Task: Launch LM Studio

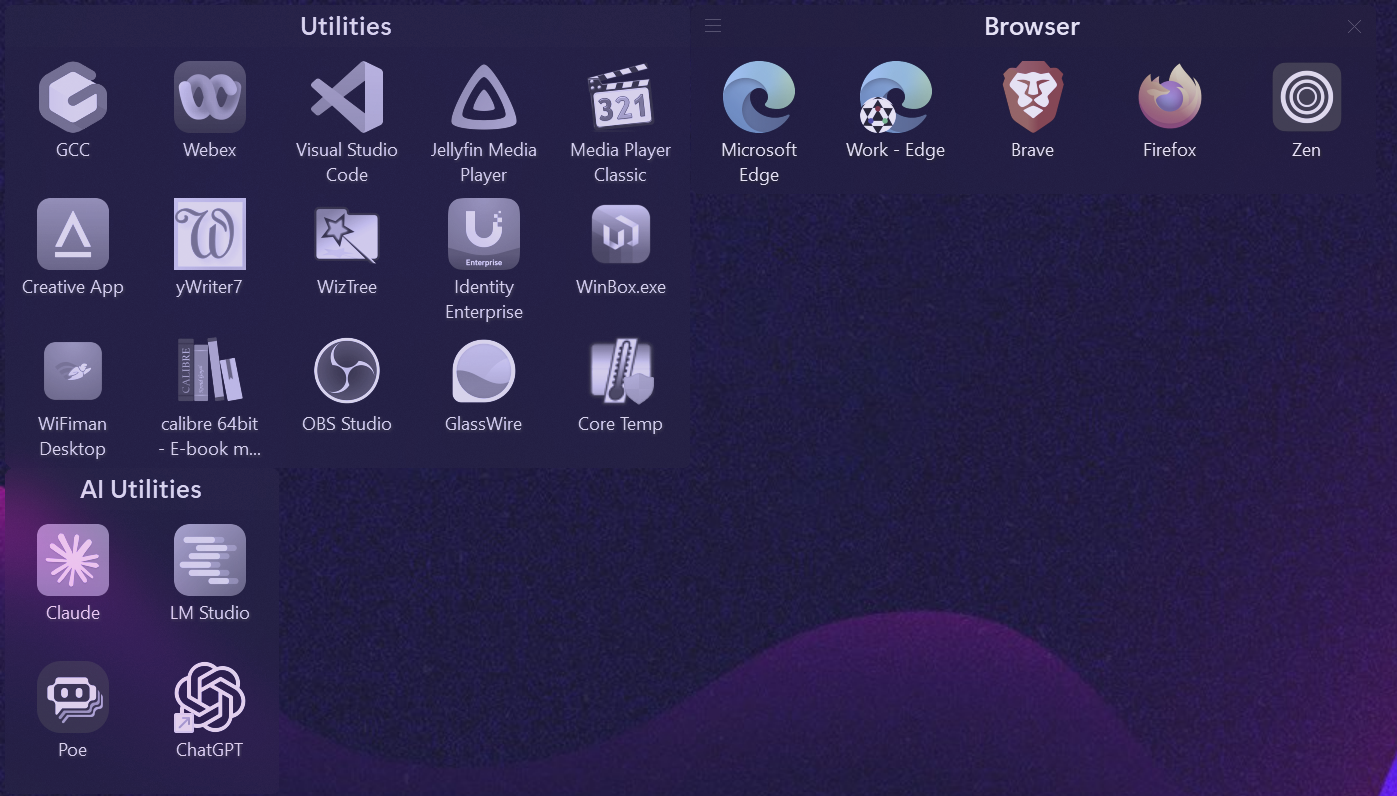Action: [x=210, y=560]
